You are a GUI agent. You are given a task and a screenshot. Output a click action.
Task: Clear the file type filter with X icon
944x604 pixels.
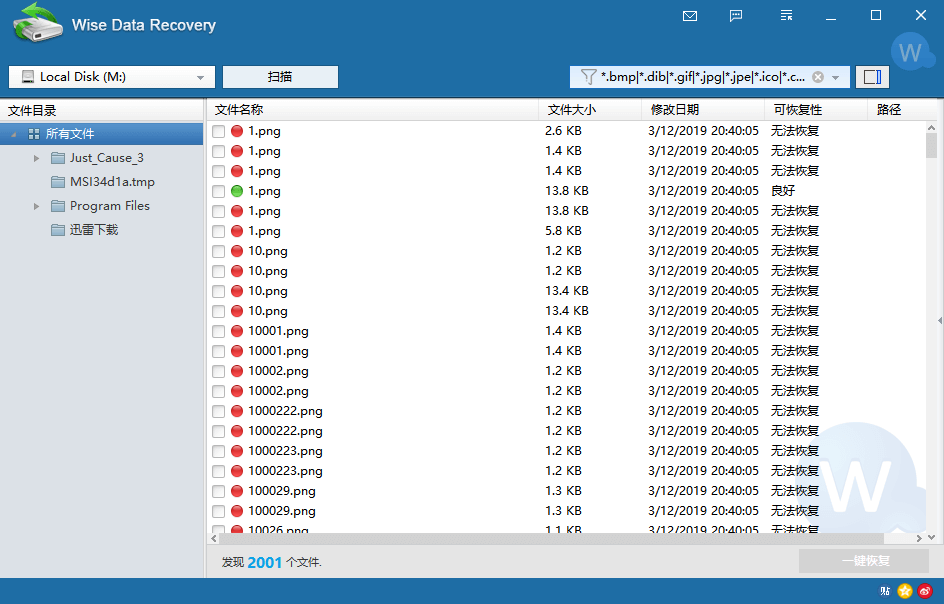[x=818, y=77]
